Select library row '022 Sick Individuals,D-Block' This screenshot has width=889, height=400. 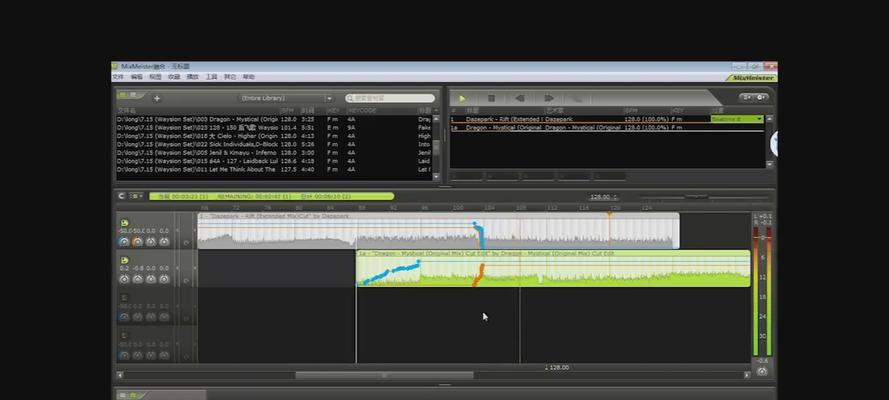point(274,144)
